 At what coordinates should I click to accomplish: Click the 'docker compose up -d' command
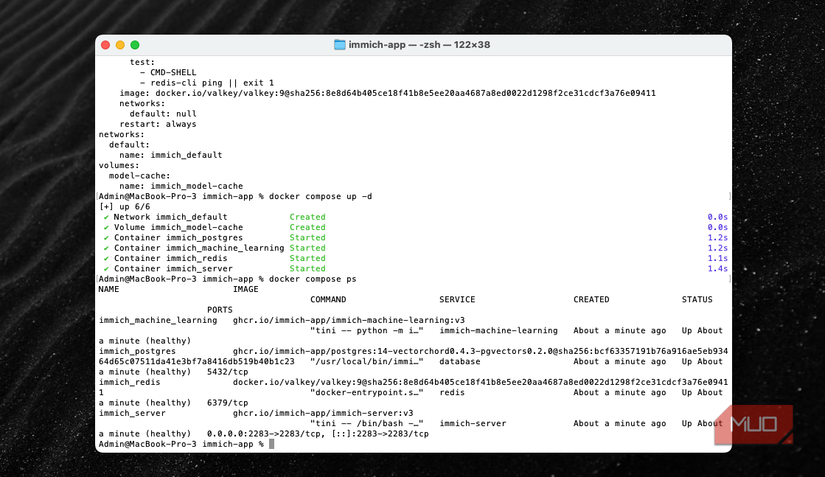[320, 196]
